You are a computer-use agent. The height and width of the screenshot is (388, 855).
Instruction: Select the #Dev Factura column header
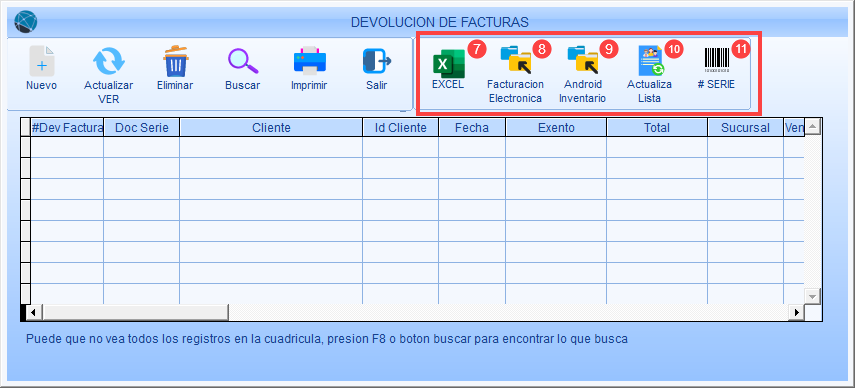tap(67, 128)
